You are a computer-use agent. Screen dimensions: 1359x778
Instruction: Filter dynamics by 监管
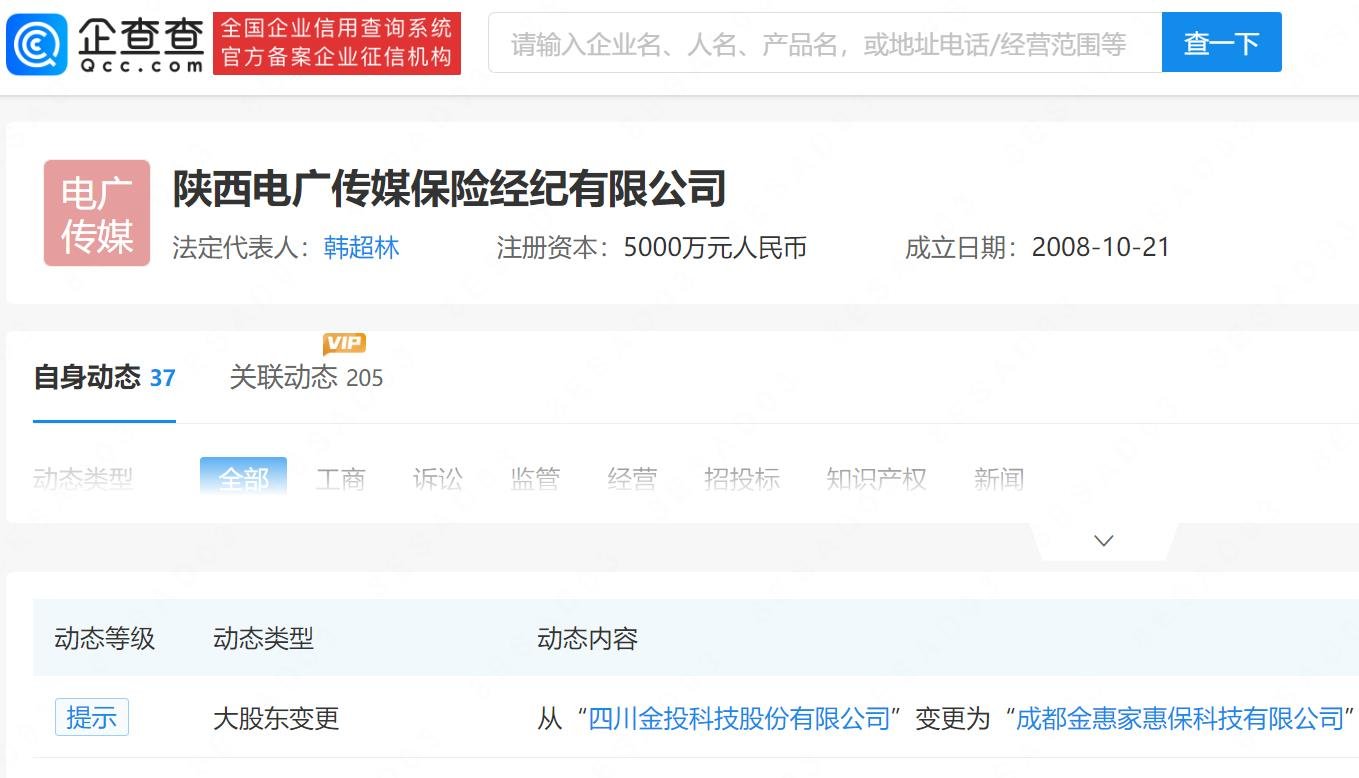[x=534, y=479]
